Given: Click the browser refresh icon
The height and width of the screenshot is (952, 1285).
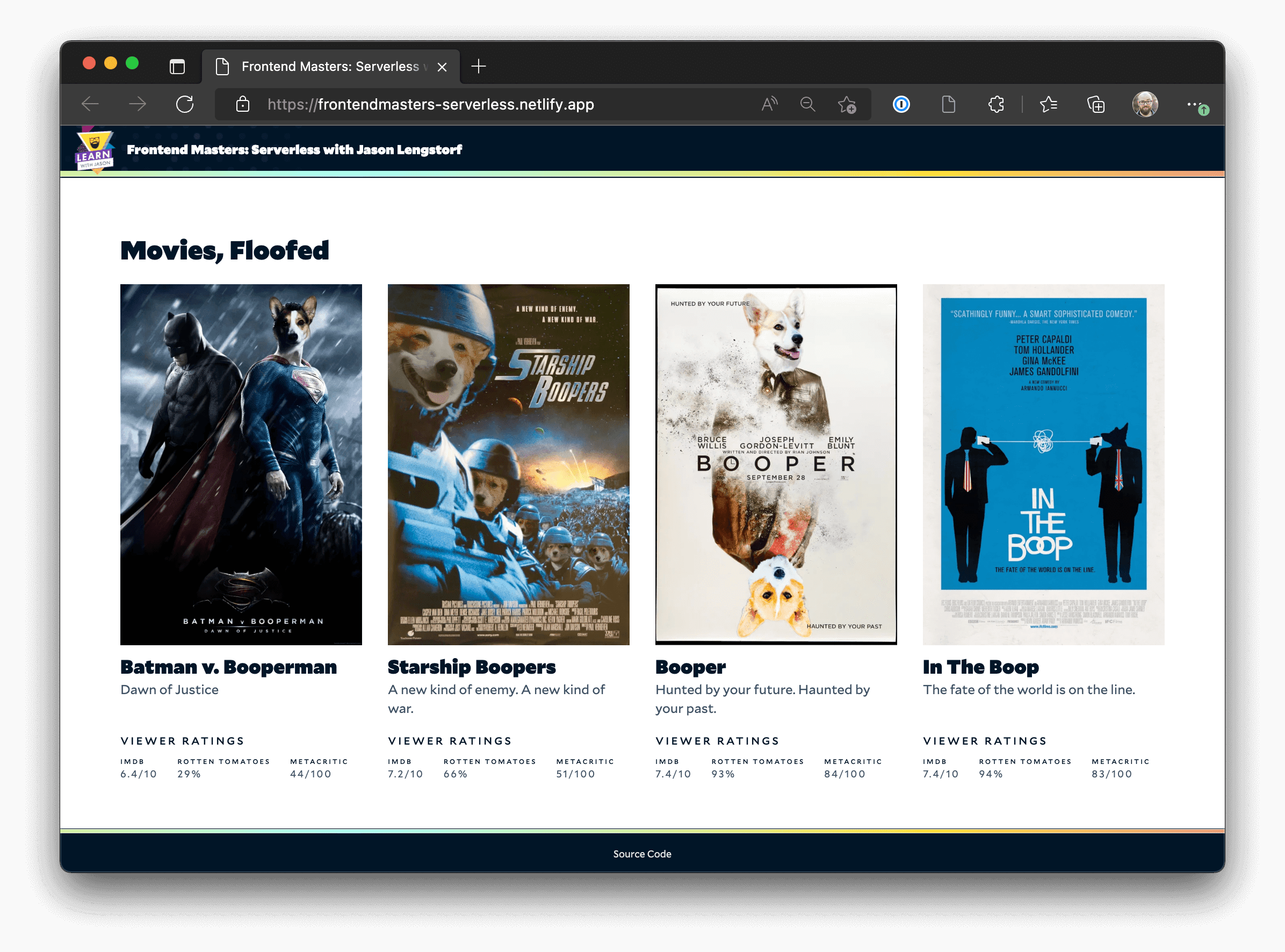Looking at the screenshot, I should (185, 104).
